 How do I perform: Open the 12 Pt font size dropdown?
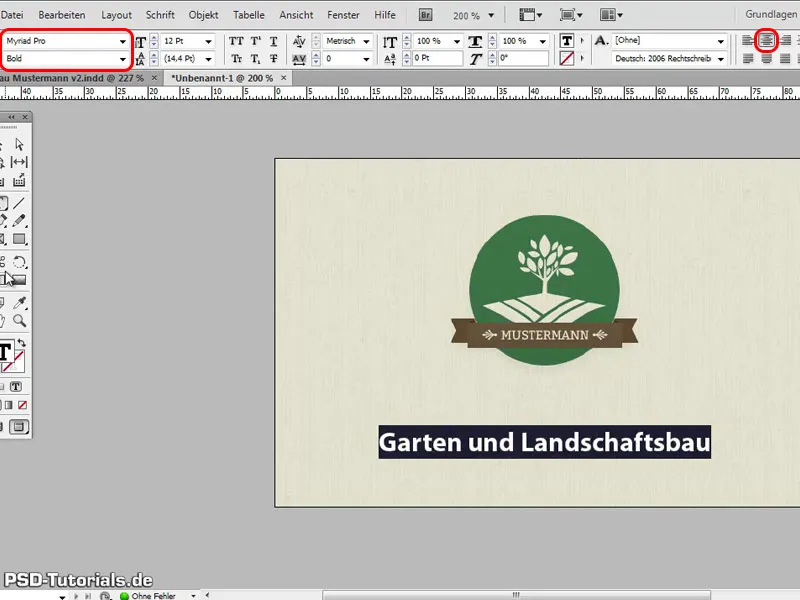pyautogui.click(x=208, y=41)
